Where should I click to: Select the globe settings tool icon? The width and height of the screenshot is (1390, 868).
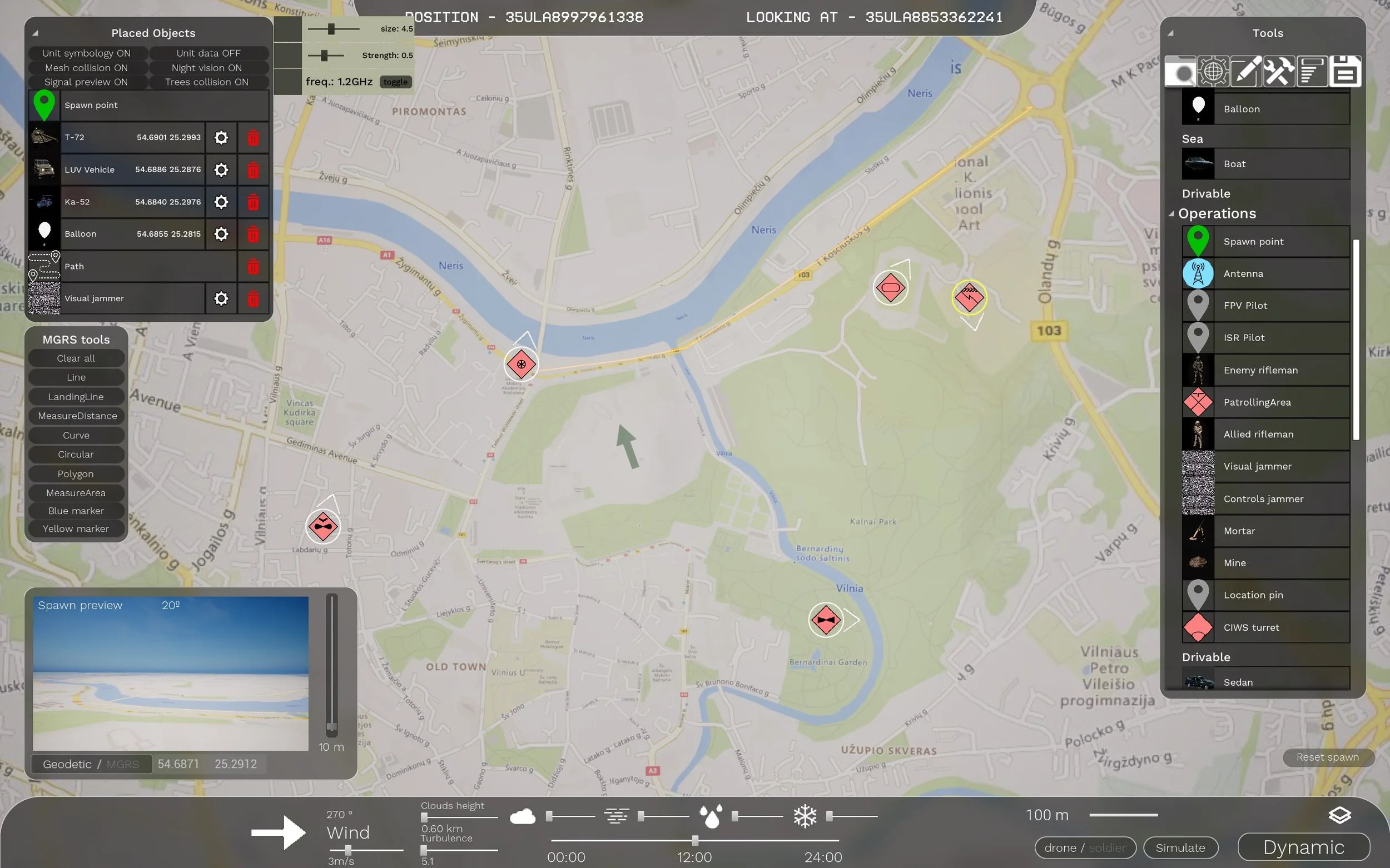(x=1213, y=72)
